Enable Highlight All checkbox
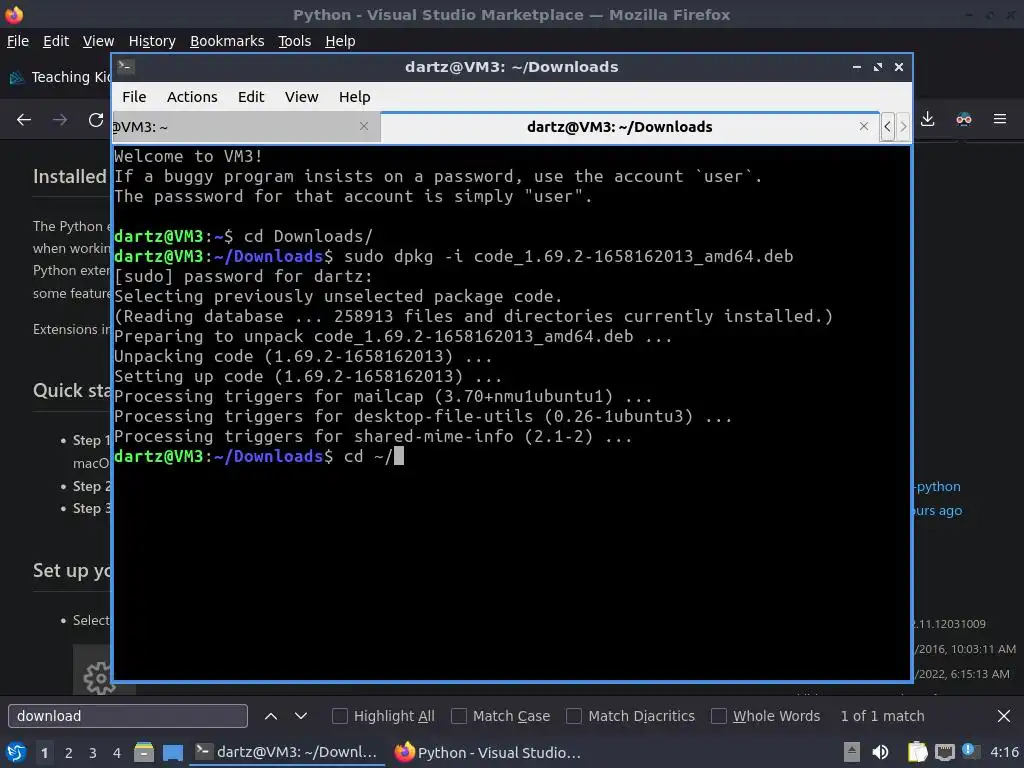 (x=340, y=716)
